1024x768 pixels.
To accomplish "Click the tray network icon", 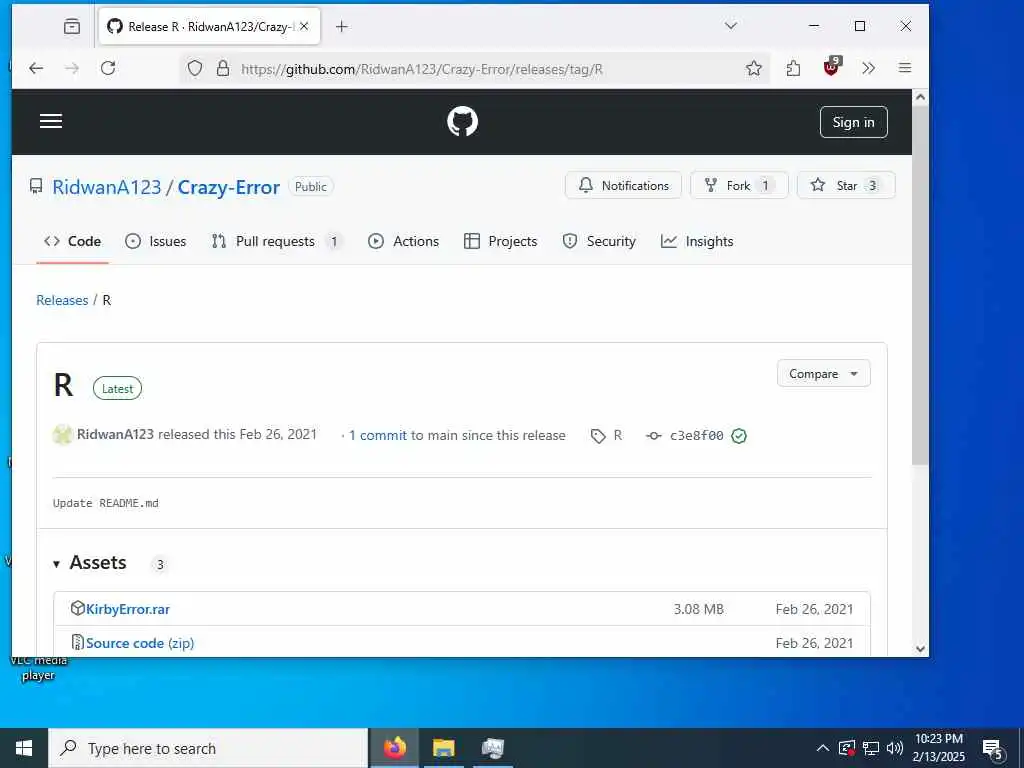I will coord(871,748).
